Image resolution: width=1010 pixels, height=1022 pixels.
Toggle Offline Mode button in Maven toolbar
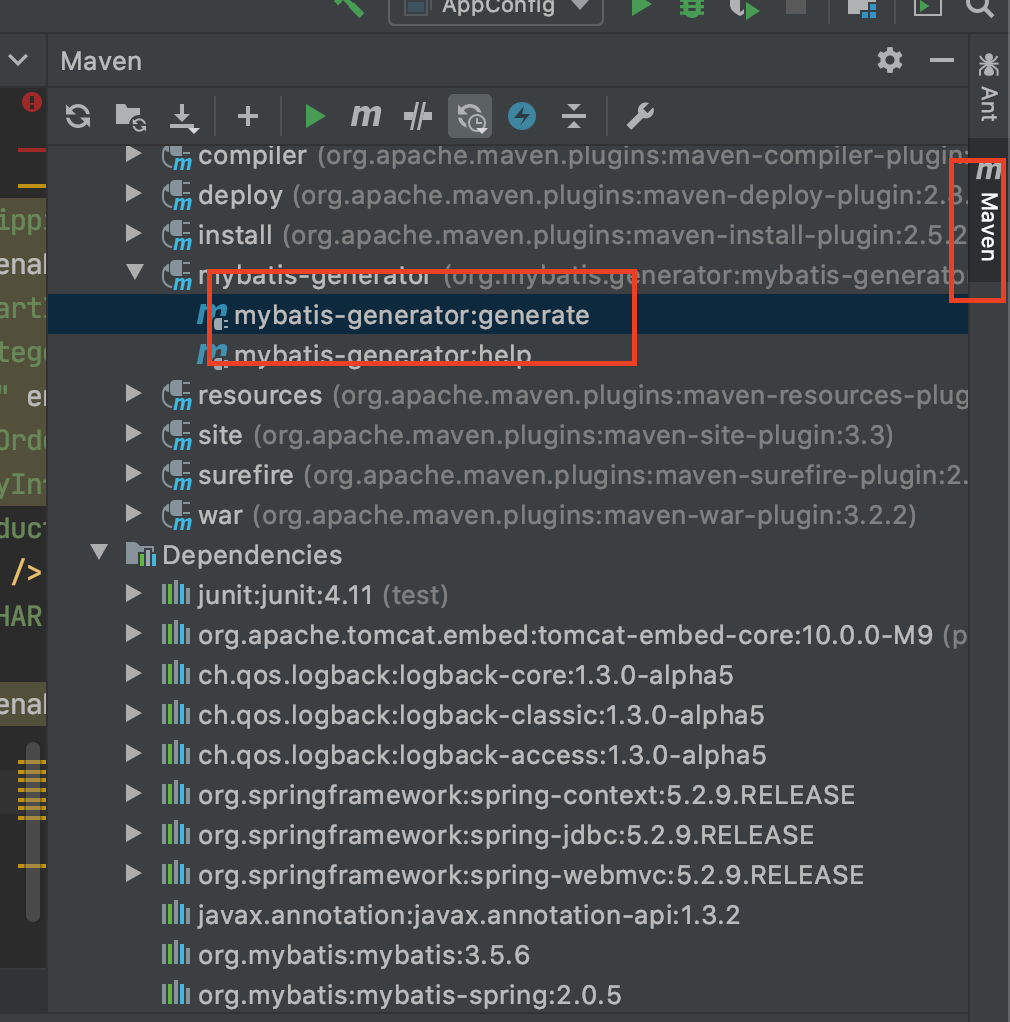tap(470, 115)
